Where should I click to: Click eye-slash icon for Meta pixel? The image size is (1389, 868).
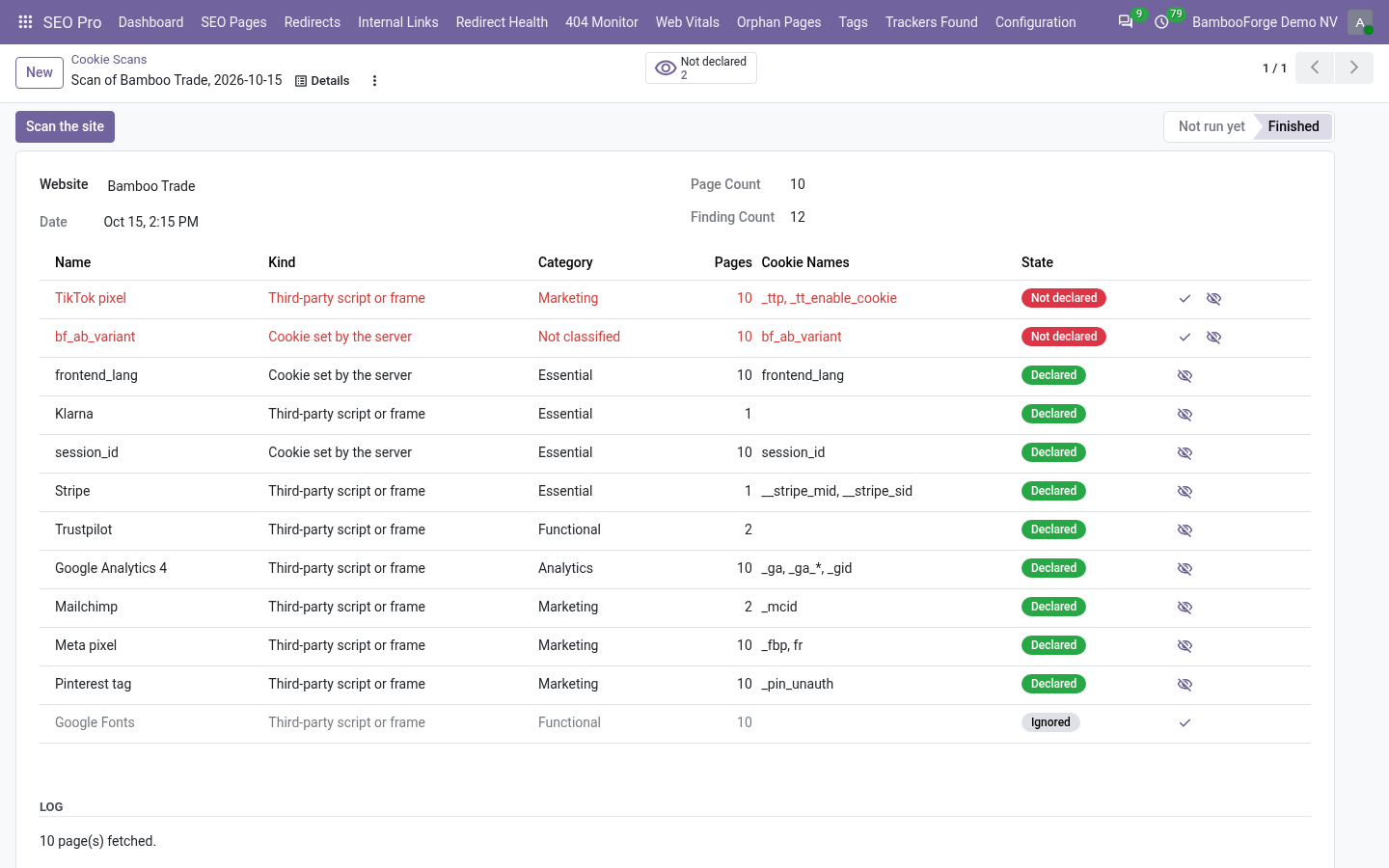click(x=1185, y=646)
